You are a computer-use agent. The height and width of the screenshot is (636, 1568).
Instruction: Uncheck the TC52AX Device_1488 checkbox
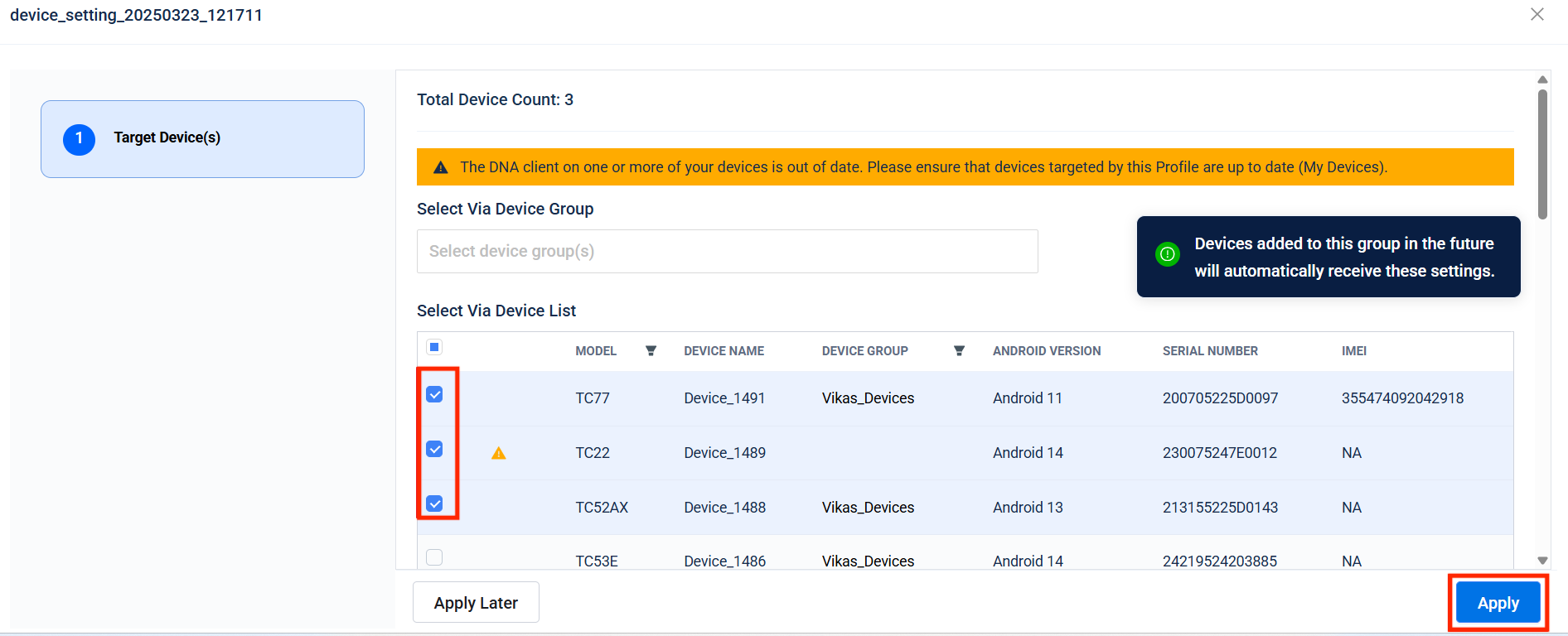click(x=434, y=503)
